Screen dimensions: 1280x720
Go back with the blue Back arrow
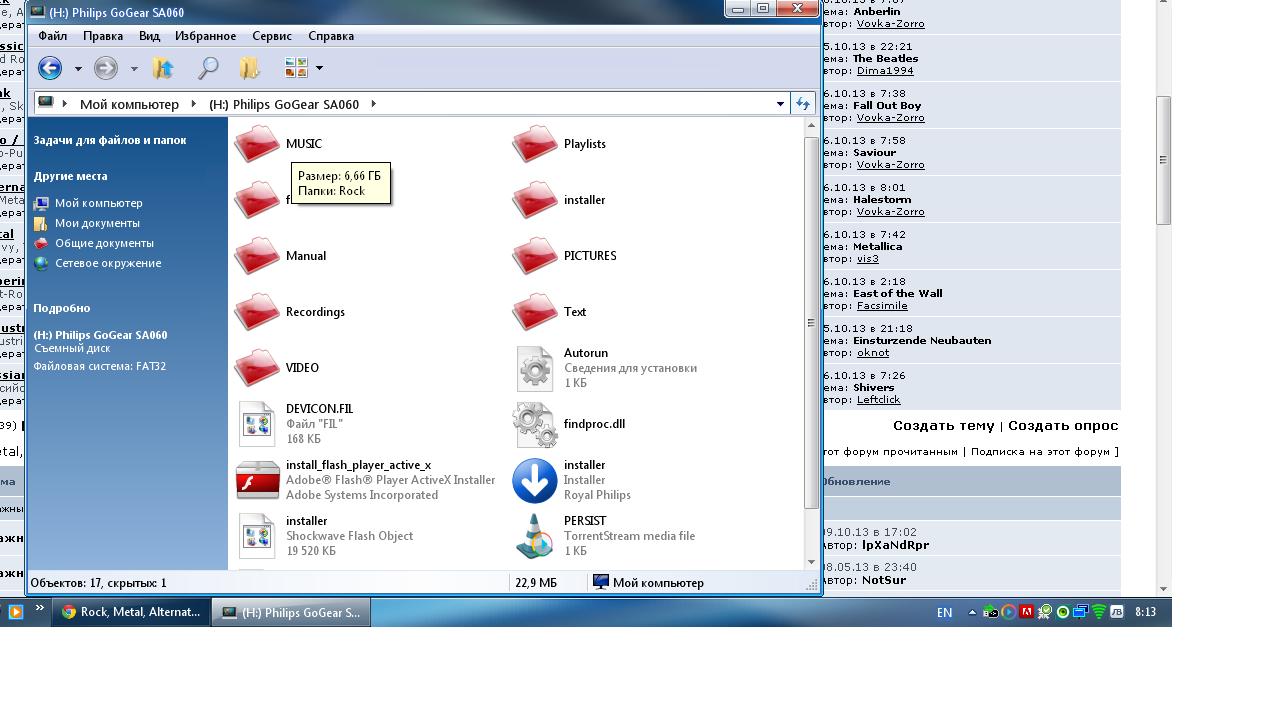tap(50, 68)
